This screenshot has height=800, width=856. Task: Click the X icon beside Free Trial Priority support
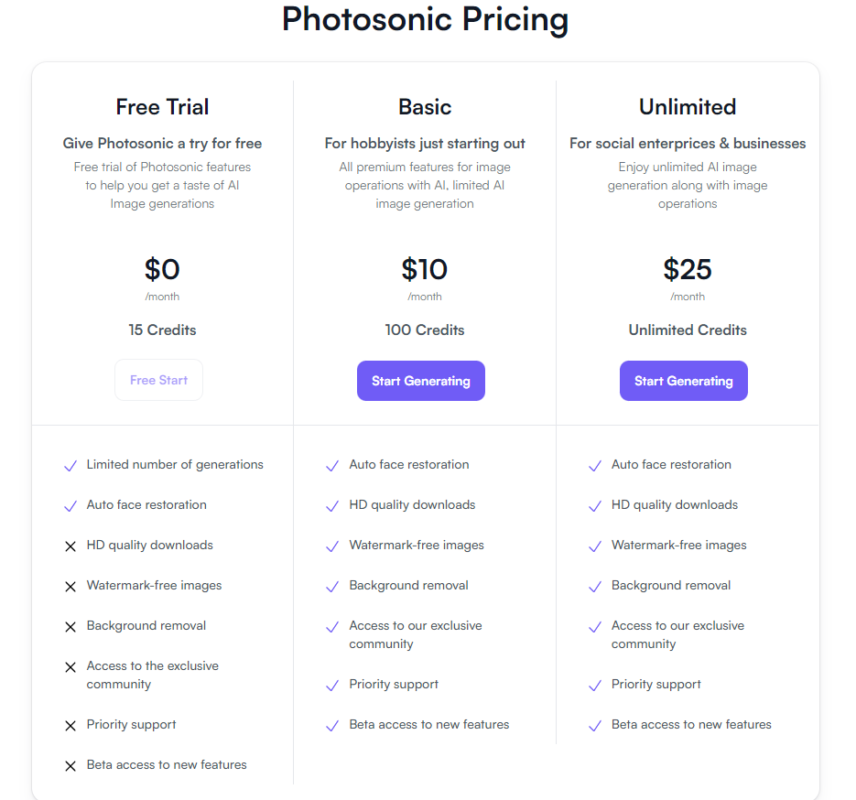(x=70, y=726)
